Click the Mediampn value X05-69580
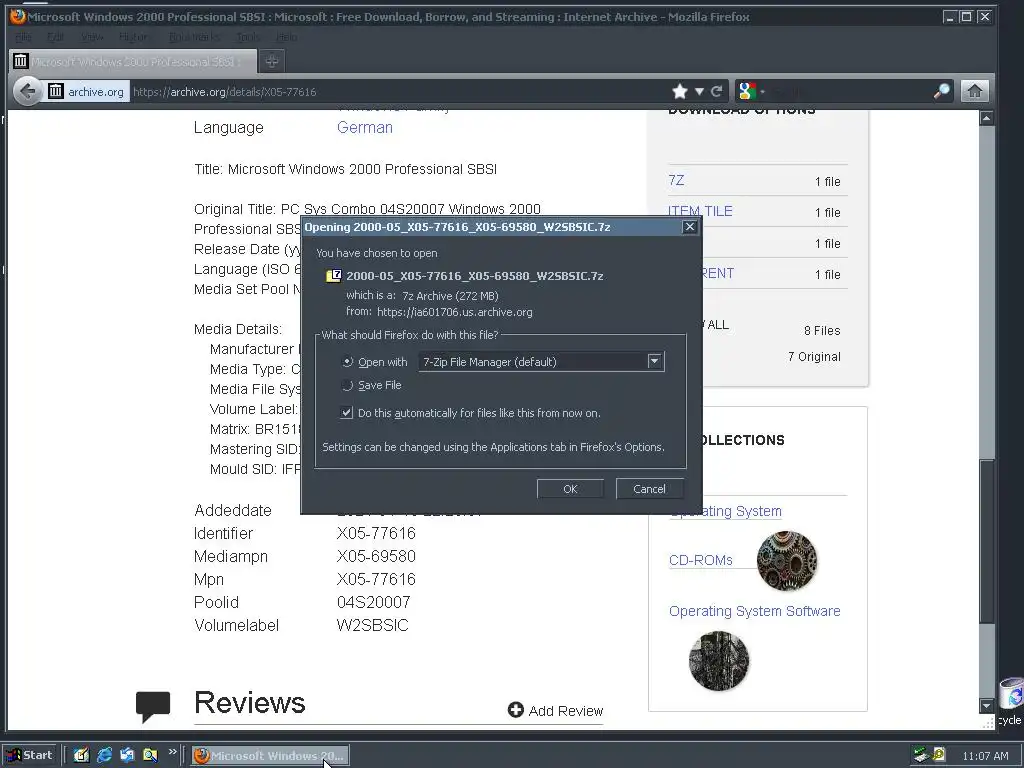The height and width of the screenshot is (768, 1024). (376, 556)
